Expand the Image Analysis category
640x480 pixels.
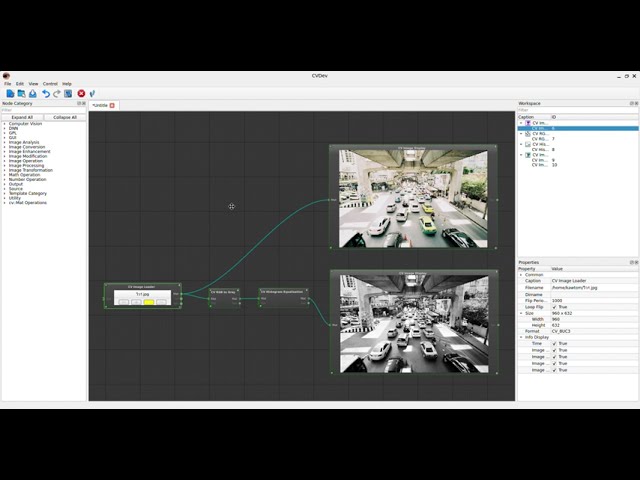click(x=5, y=142)
